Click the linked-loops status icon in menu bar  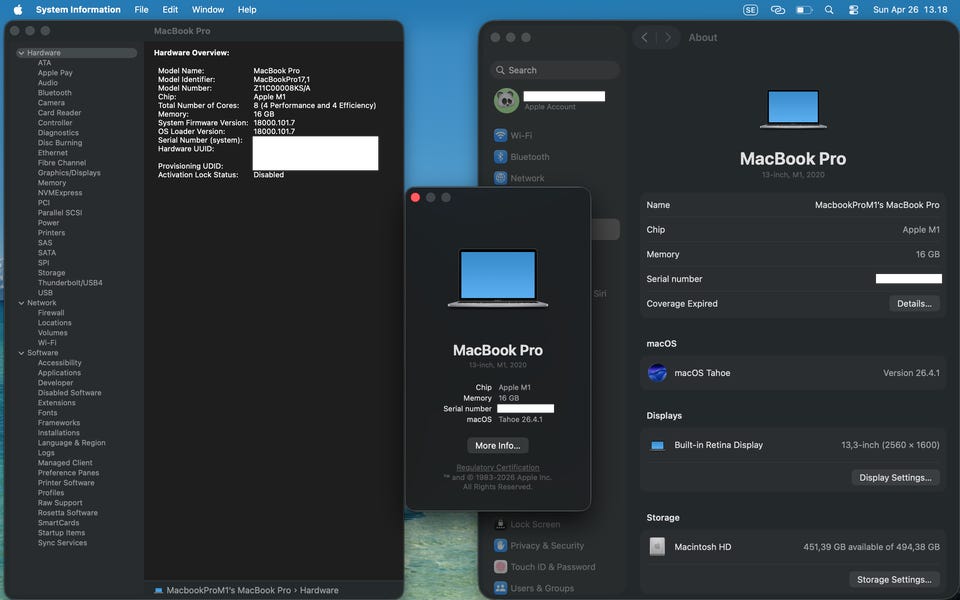click(778, 10)
